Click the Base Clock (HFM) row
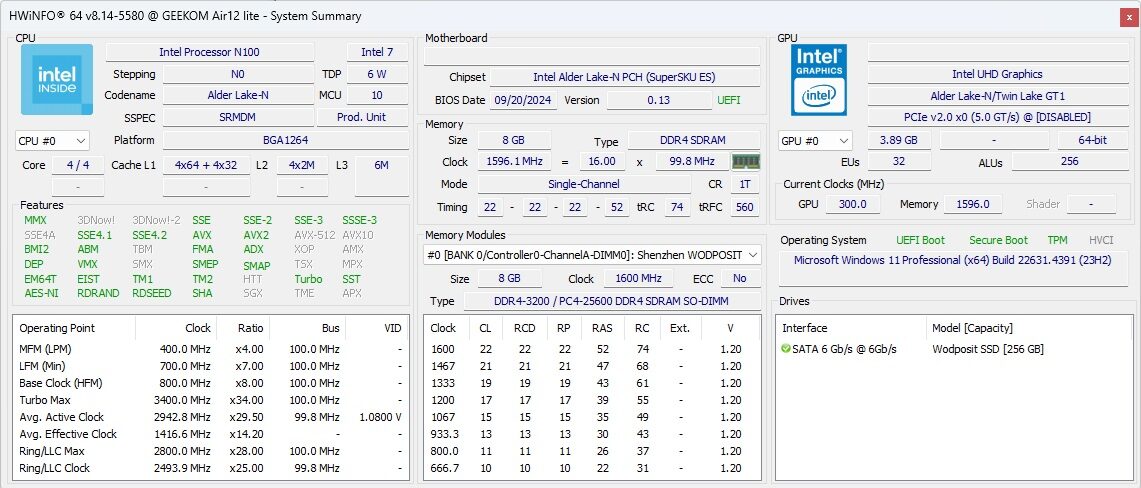The height and width of the screenshot is (488, 1141). pyautogui.click(x=211, y=383)
